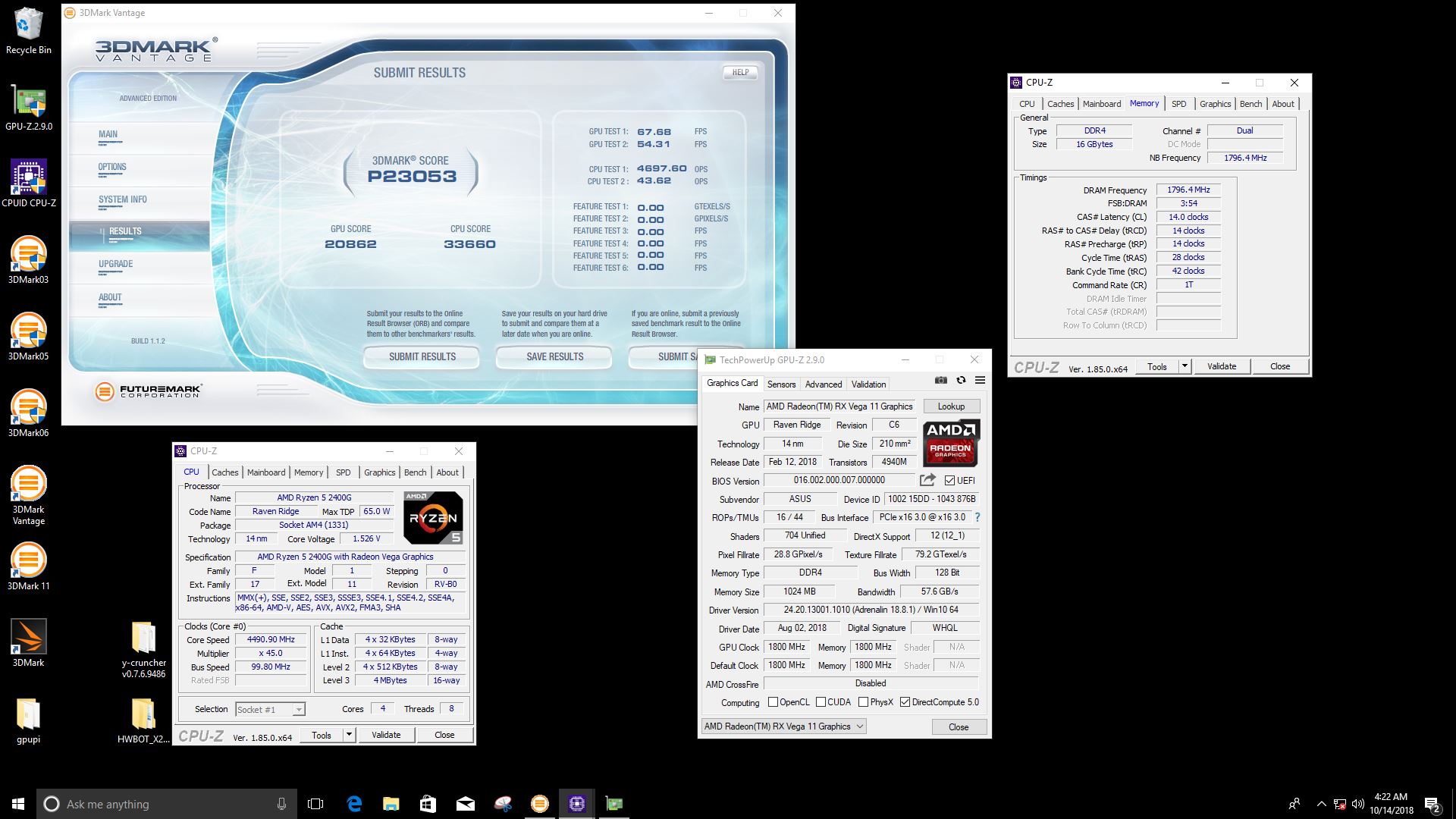Open the gpupi folder on the desktop

(x=29, y=720)
